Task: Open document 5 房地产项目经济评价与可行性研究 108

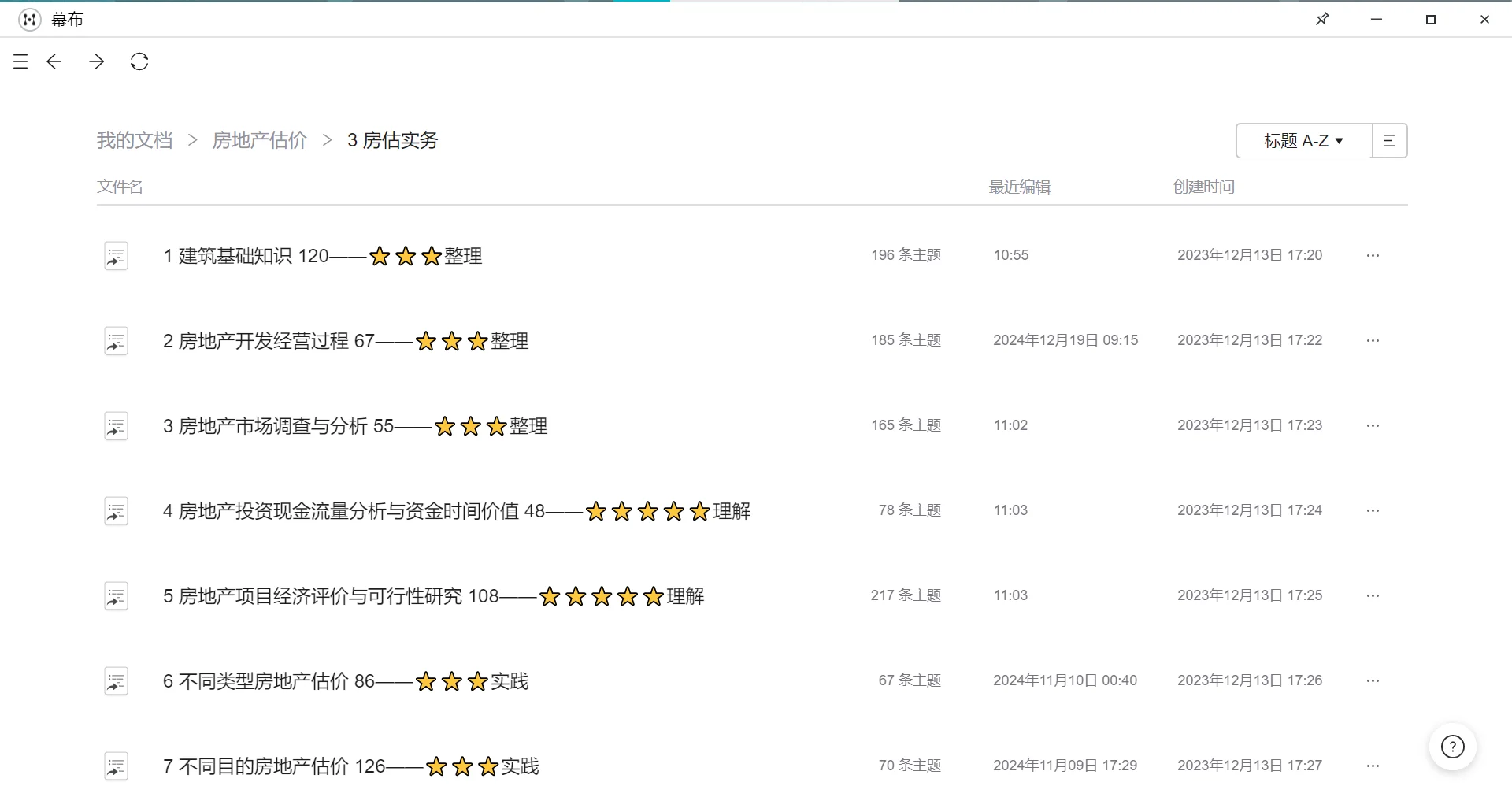Action: [434, 596]
